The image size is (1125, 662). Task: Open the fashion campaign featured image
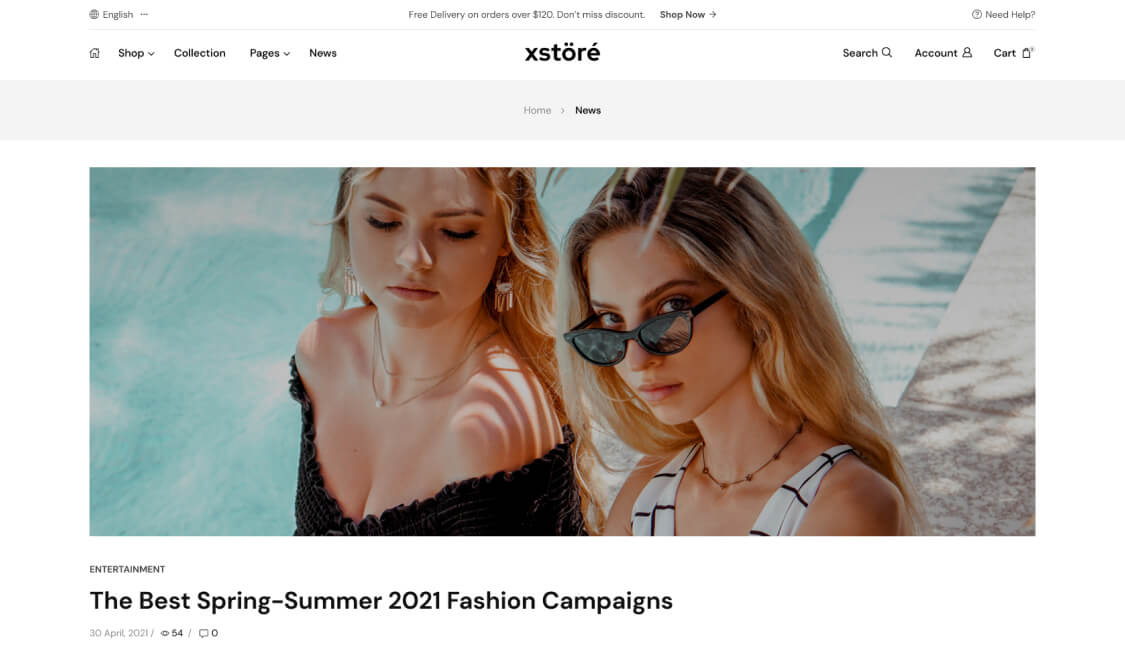click(x=562, y=351)
